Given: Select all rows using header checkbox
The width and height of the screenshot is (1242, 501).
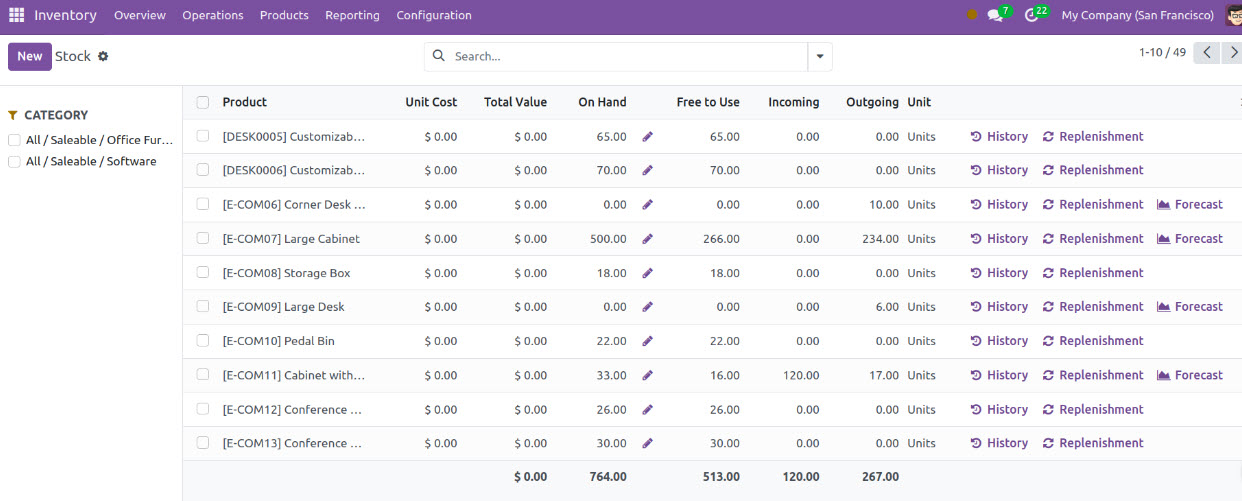Looking at the screenshot, I should pos(203,102).
